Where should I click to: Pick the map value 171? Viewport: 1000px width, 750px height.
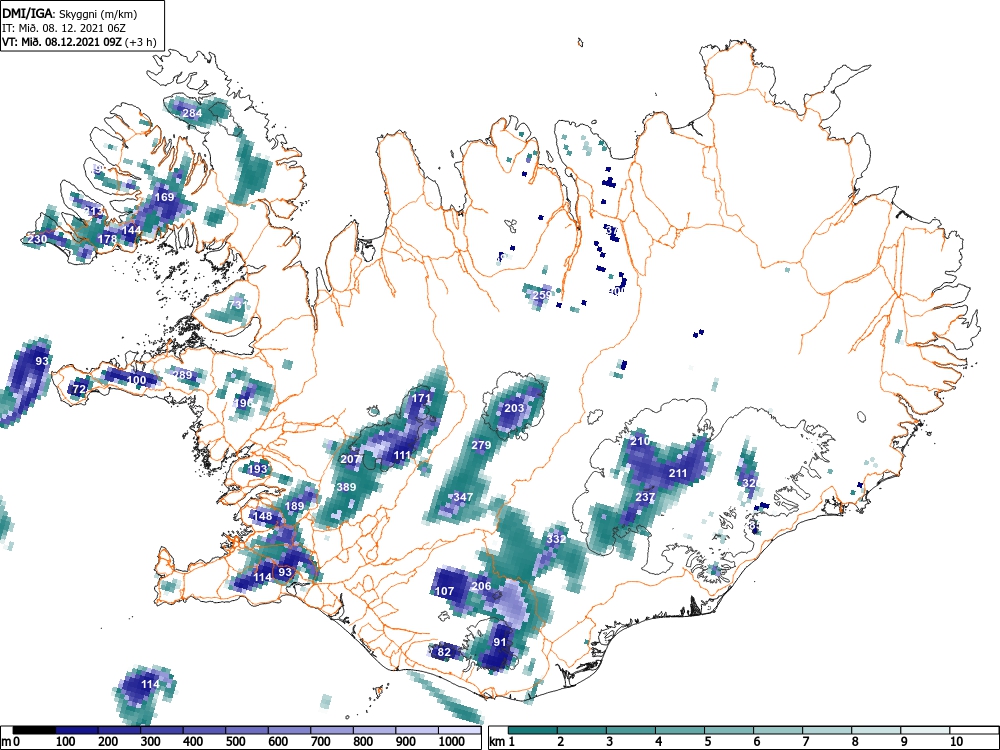(421, 398)
